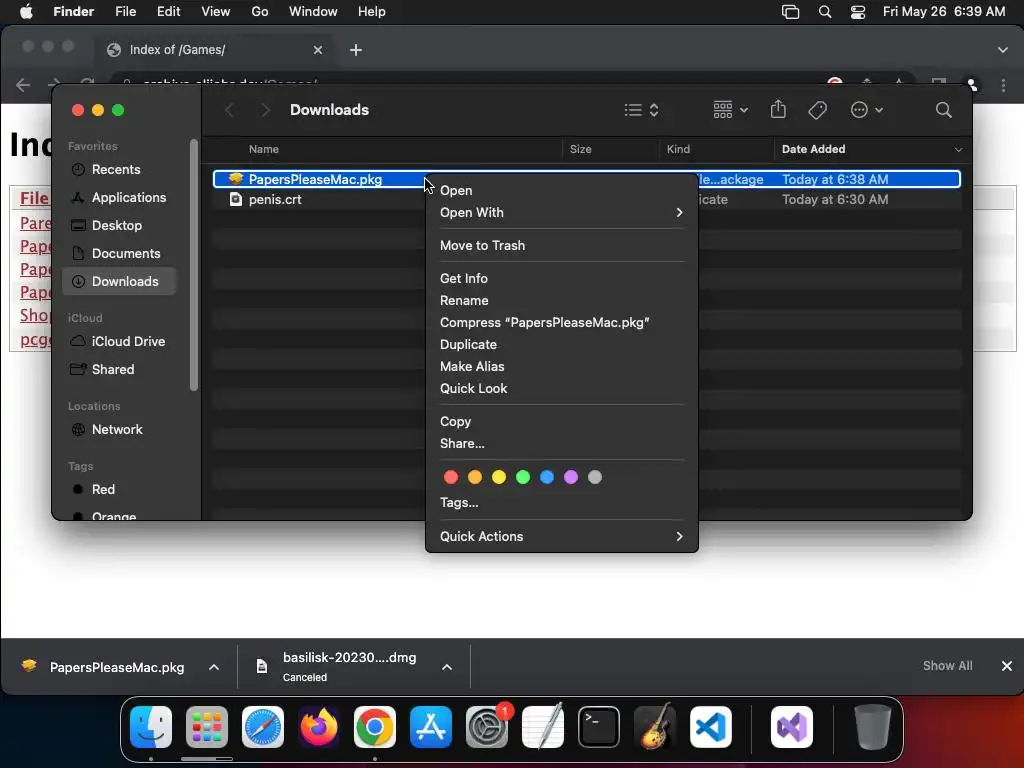
Task: Click Chrome's back arrow button
Action: coord(23,85)
